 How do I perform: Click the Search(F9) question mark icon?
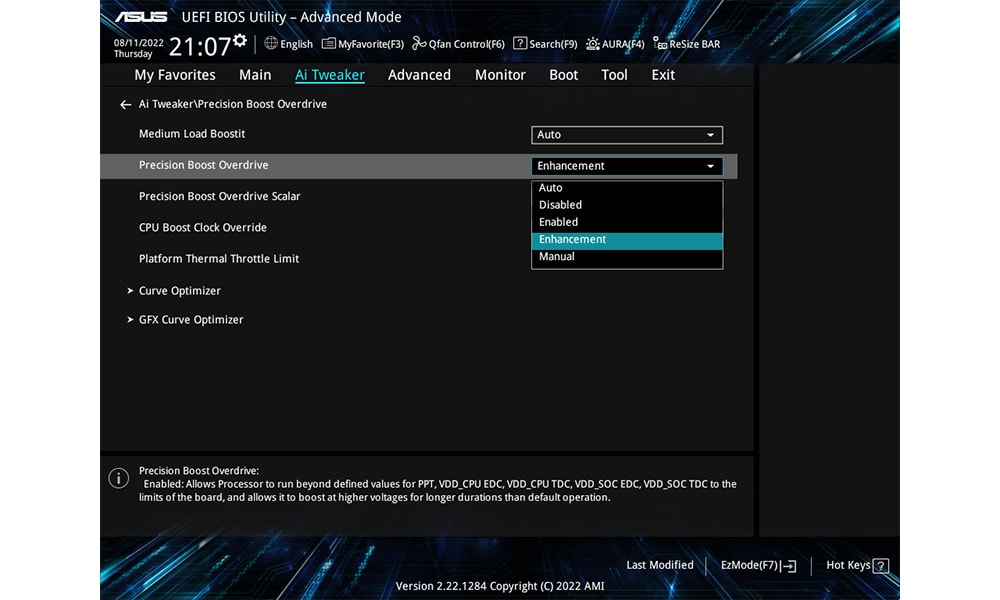(x=520, y=43)
